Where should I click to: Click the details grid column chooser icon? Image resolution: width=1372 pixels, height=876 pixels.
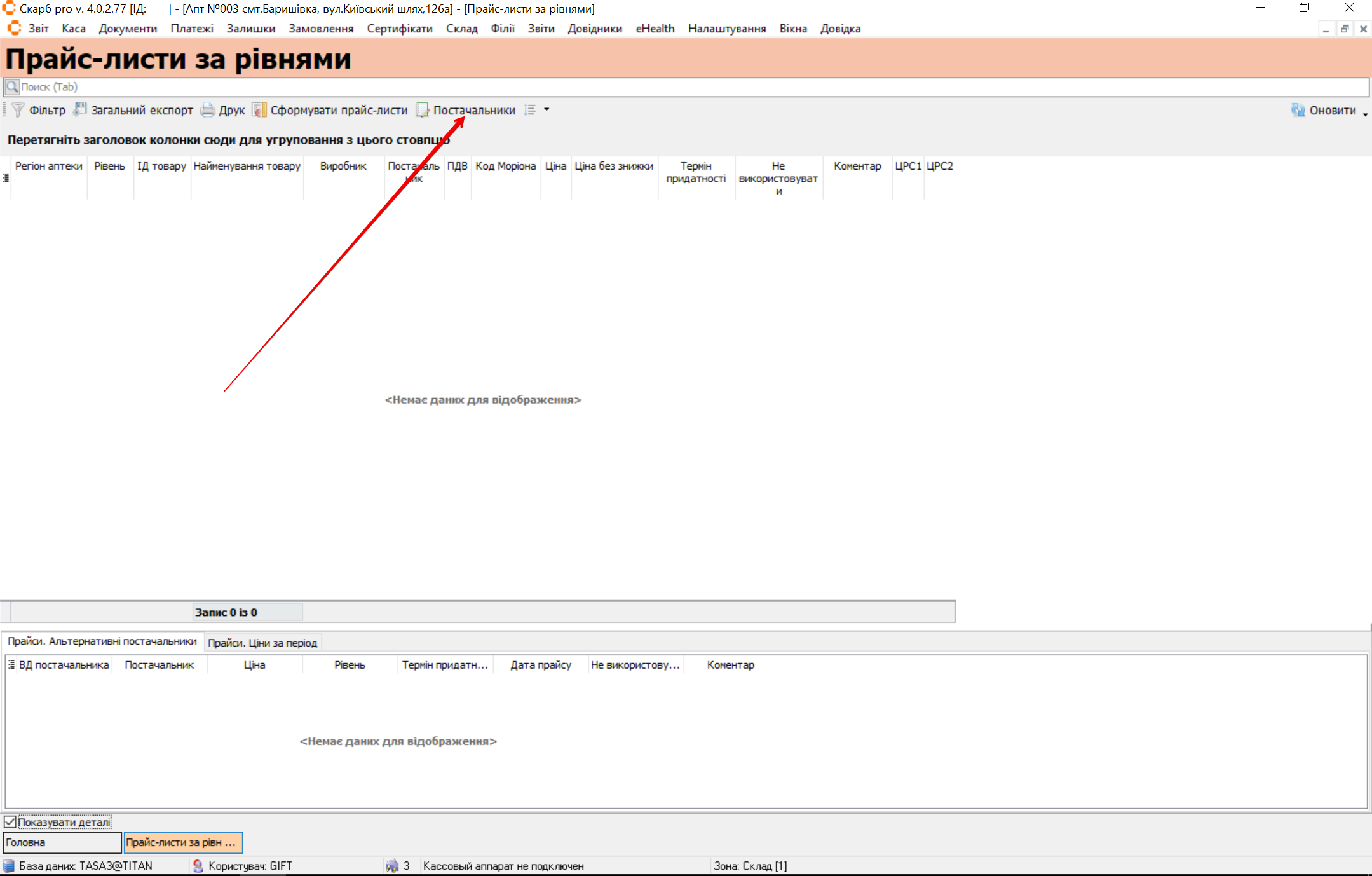[x=11, y=664]
